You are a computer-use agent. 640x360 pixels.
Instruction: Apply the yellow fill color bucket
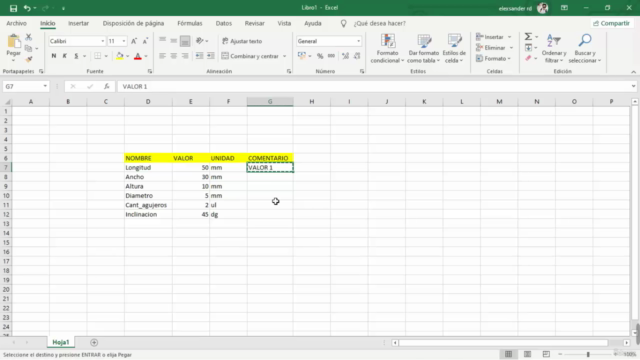pyautogui.click(x=120, y=56)
